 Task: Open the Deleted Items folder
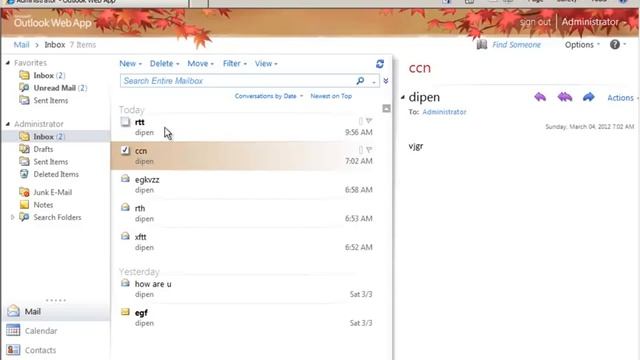(56, 174)
